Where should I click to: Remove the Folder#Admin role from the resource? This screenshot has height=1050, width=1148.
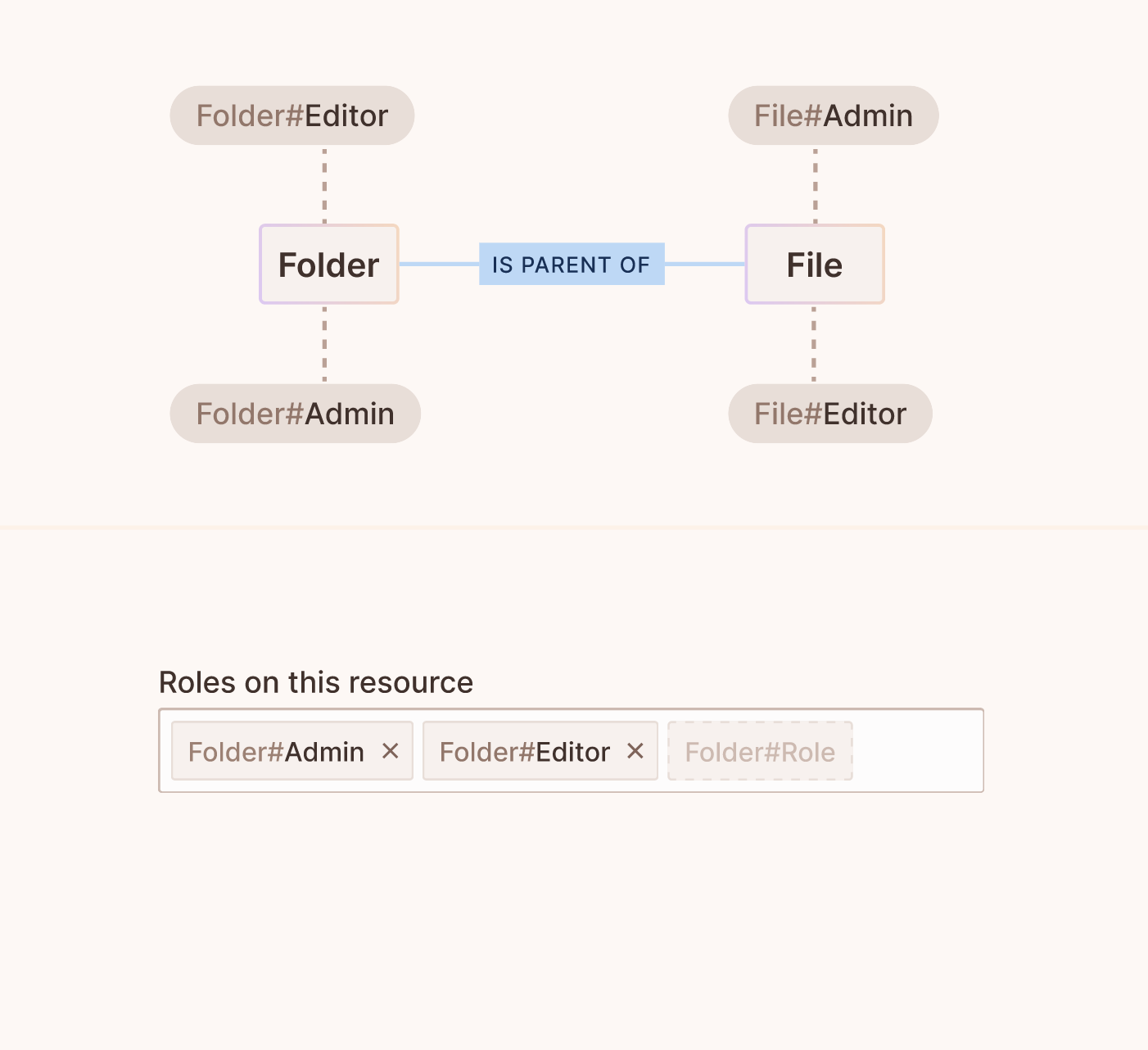(391, 750)
